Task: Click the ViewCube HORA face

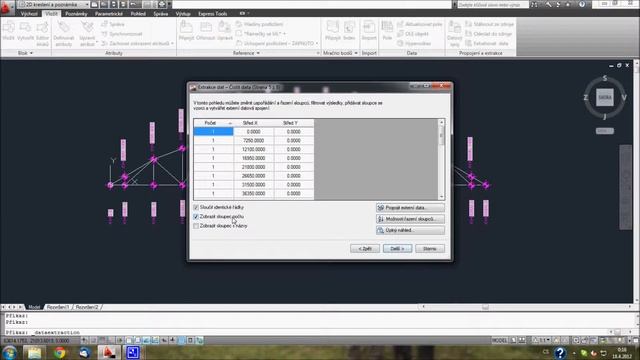Action: pos(604,98)
